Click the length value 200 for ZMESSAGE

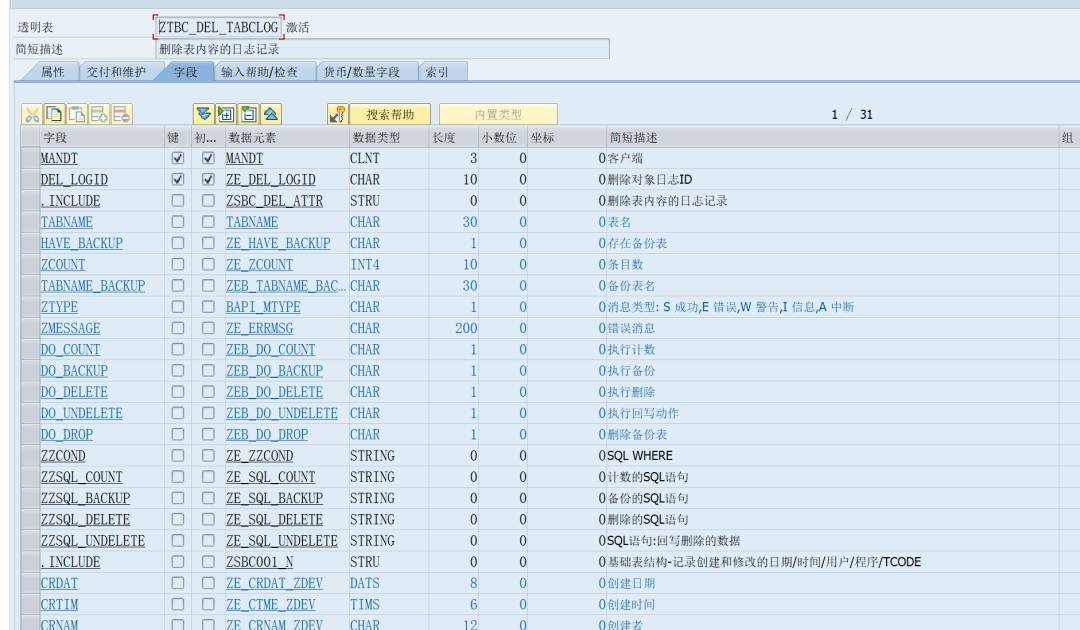point(466,328)
